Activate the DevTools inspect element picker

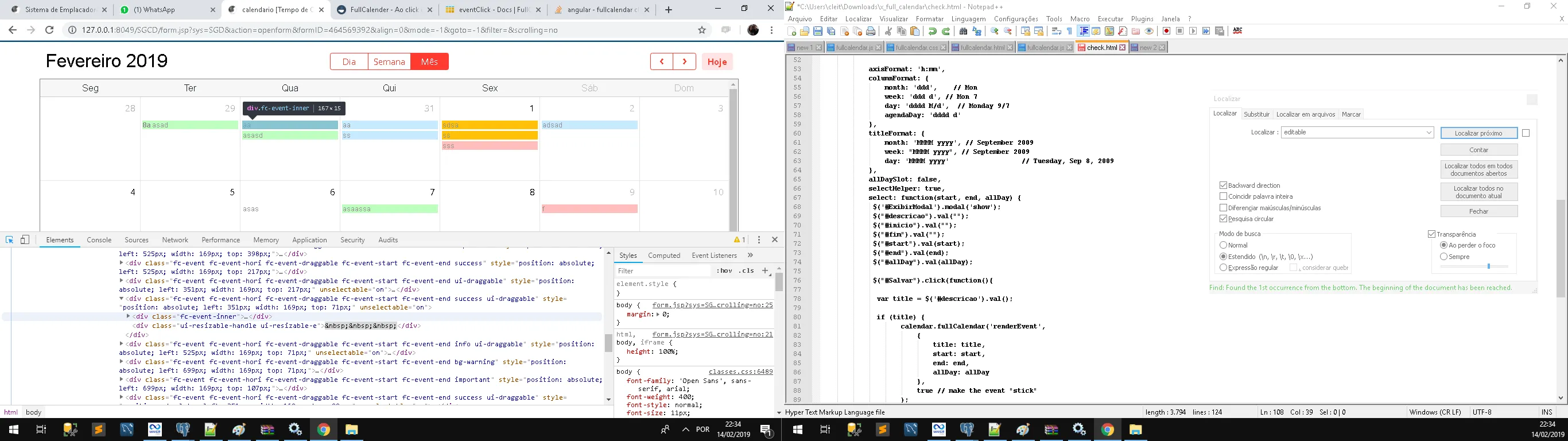(x=9, y=240)
